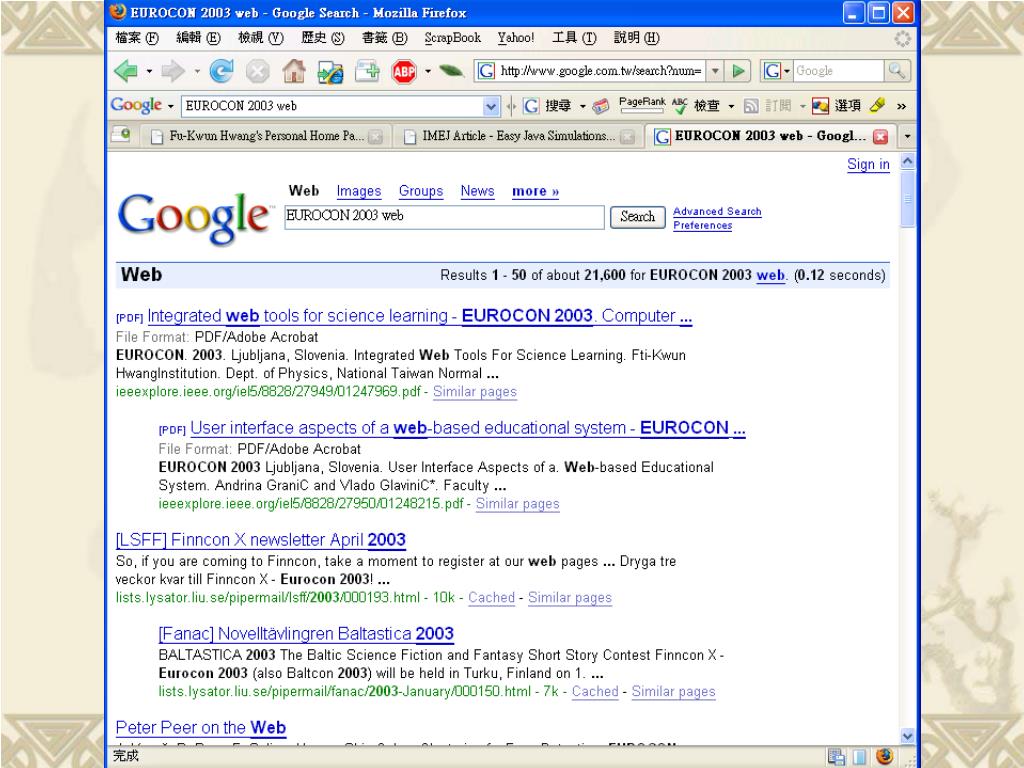
Task: Click the Forward navigation arrow
Action: click(173, 71)
